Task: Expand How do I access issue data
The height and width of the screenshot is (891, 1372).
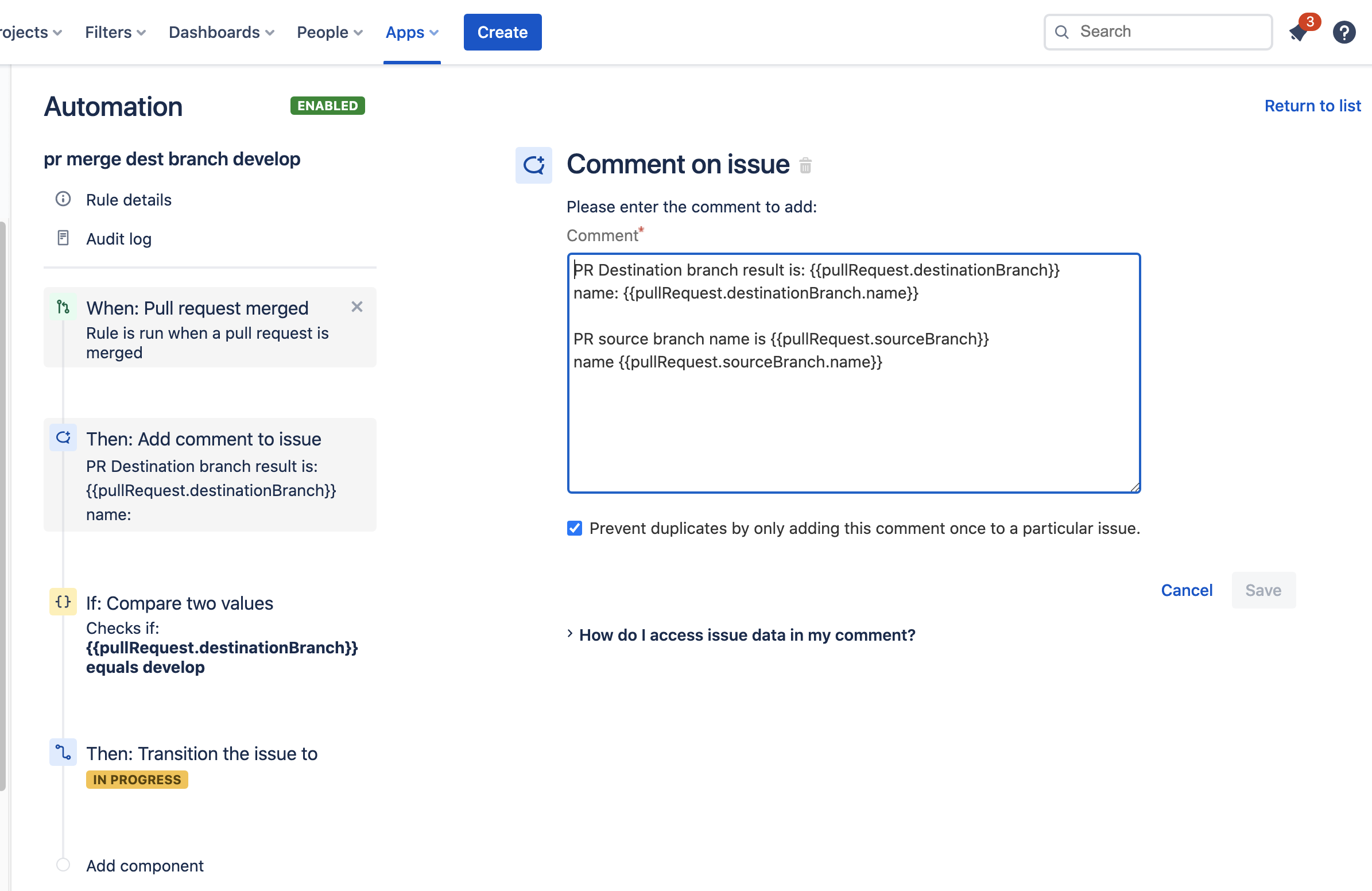Action: 746,634
